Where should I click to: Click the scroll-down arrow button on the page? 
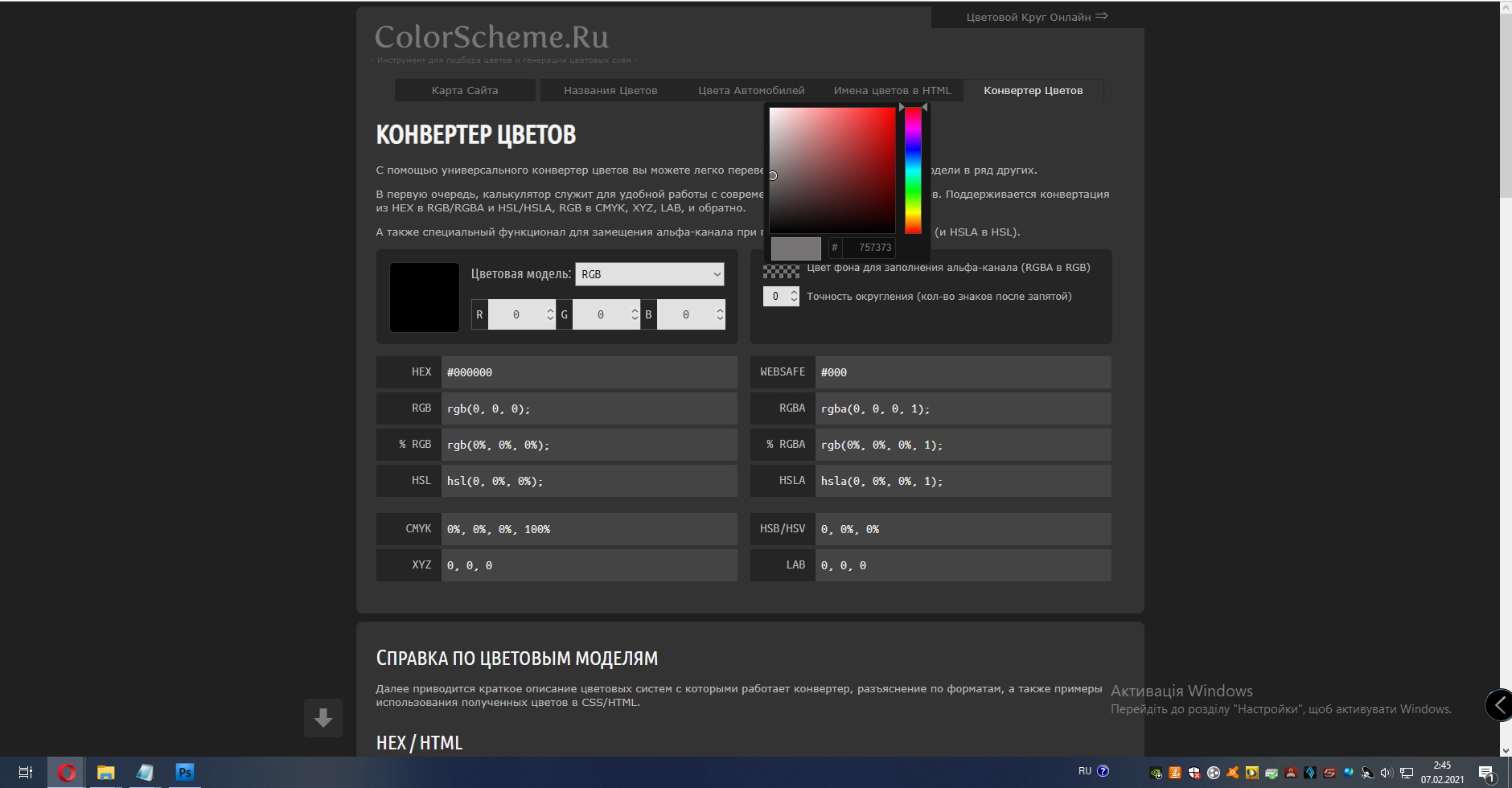323,718
